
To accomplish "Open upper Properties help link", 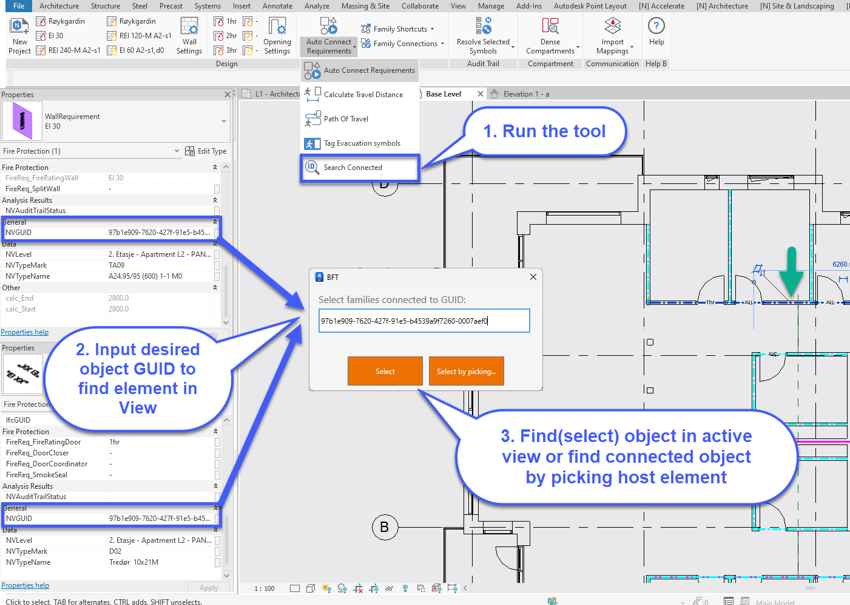I will pyautogui.click(x=25, y=332).
